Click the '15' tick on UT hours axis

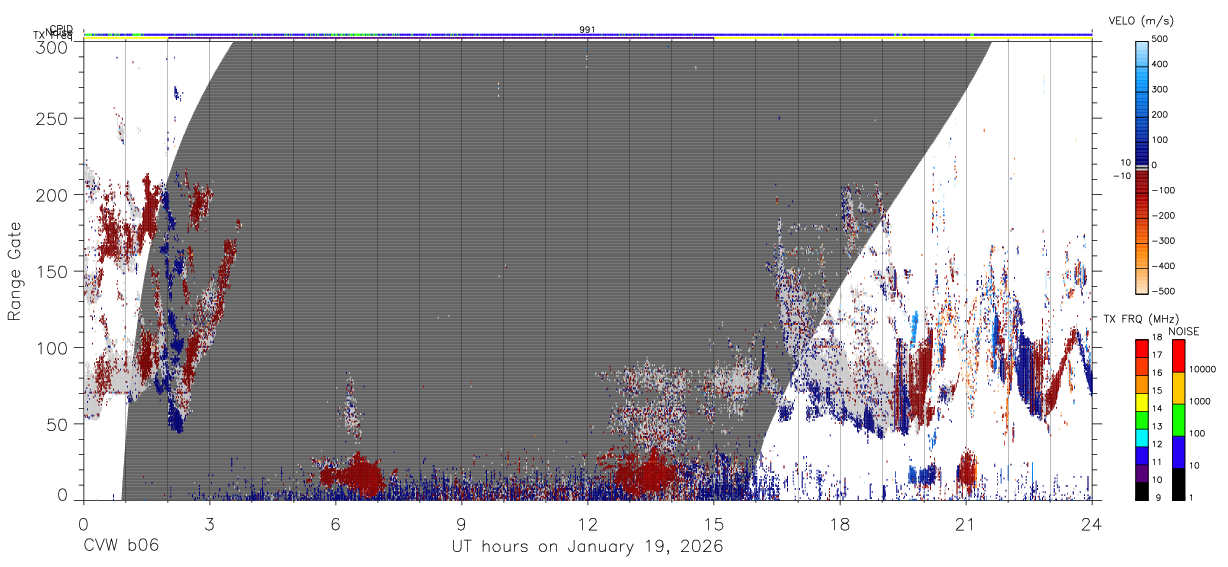713,523
